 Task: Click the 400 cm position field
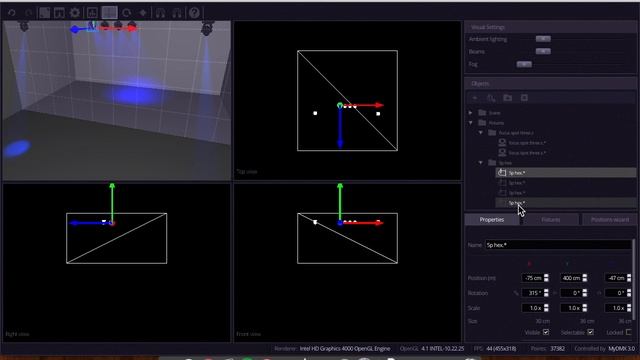click(571, 278)
